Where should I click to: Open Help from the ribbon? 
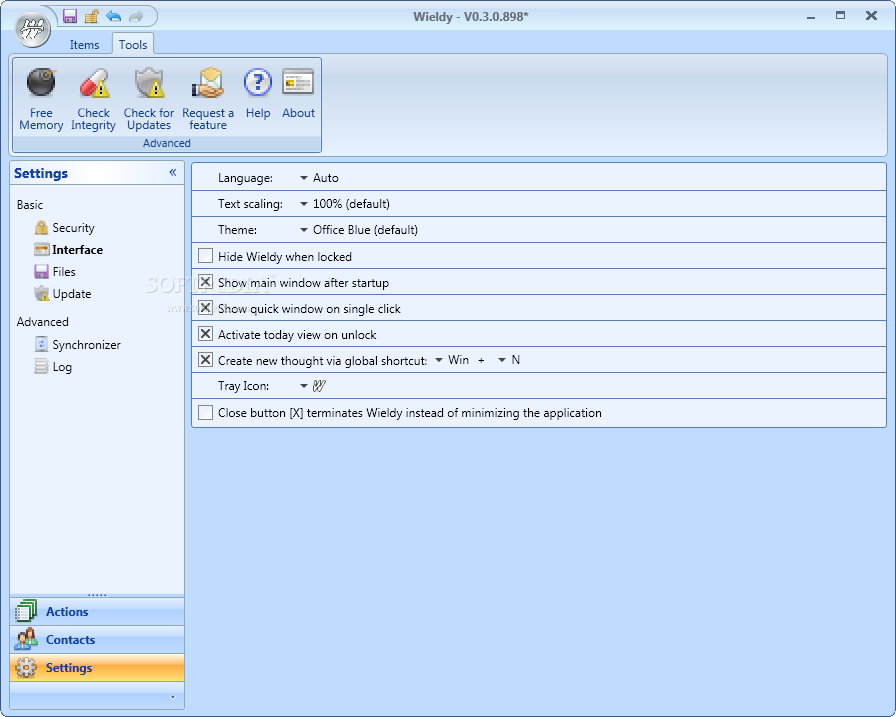[x=258, y=94]
